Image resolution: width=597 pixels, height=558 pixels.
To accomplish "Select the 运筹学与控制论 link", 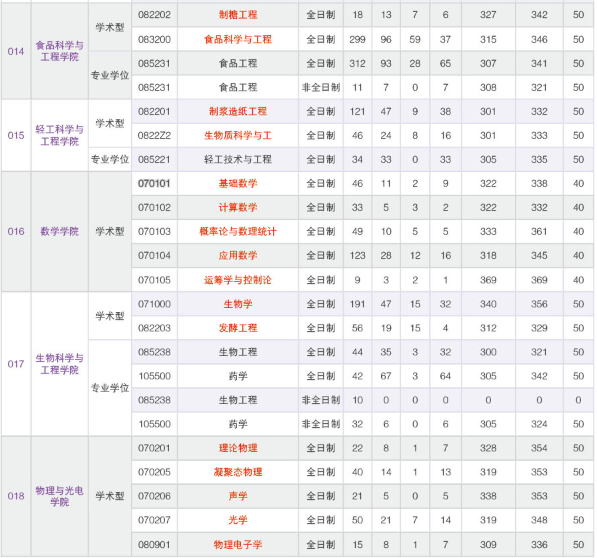I will (238, 280).
